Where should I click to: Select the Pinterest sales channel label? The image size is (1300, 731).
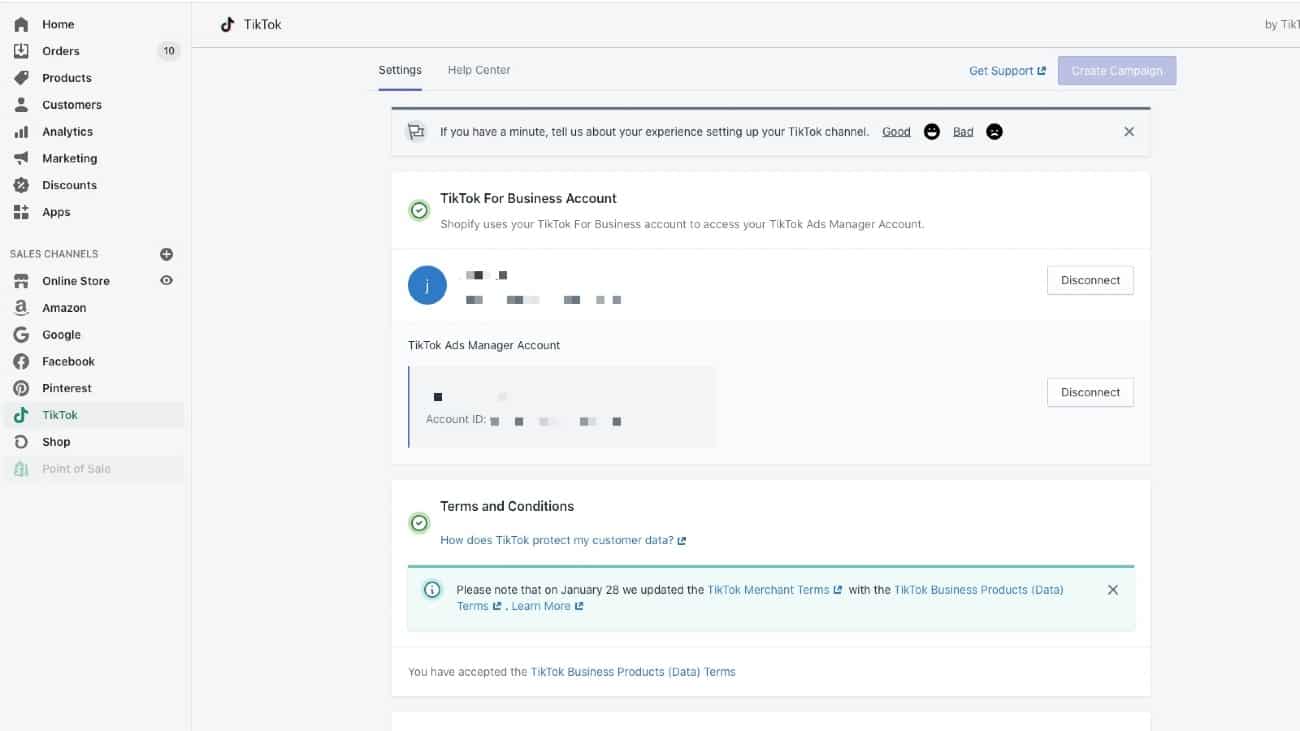tap(67, 388)
